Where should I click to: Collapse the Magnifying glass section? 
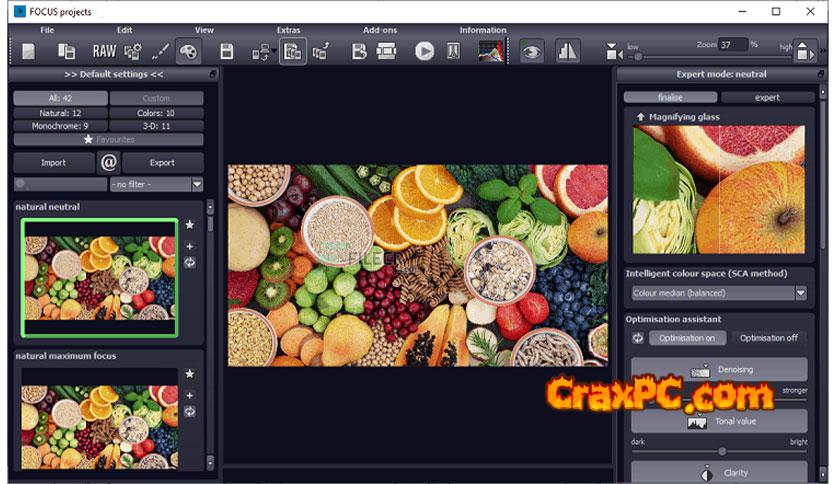click(640, 117)
